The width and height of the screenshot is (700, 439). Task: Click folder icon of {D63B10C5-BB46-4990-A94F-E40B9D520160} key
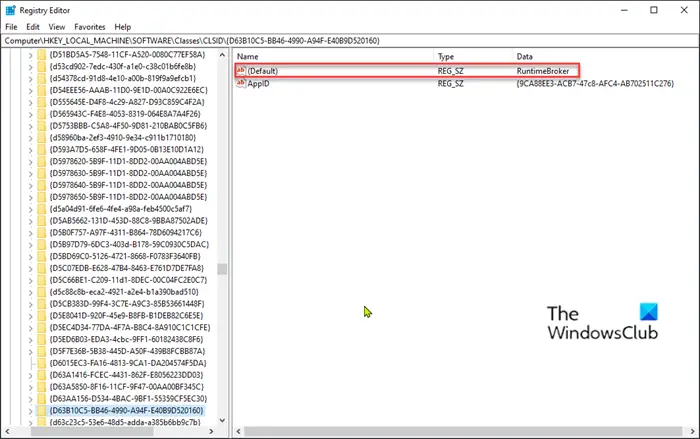pos(42,410)
